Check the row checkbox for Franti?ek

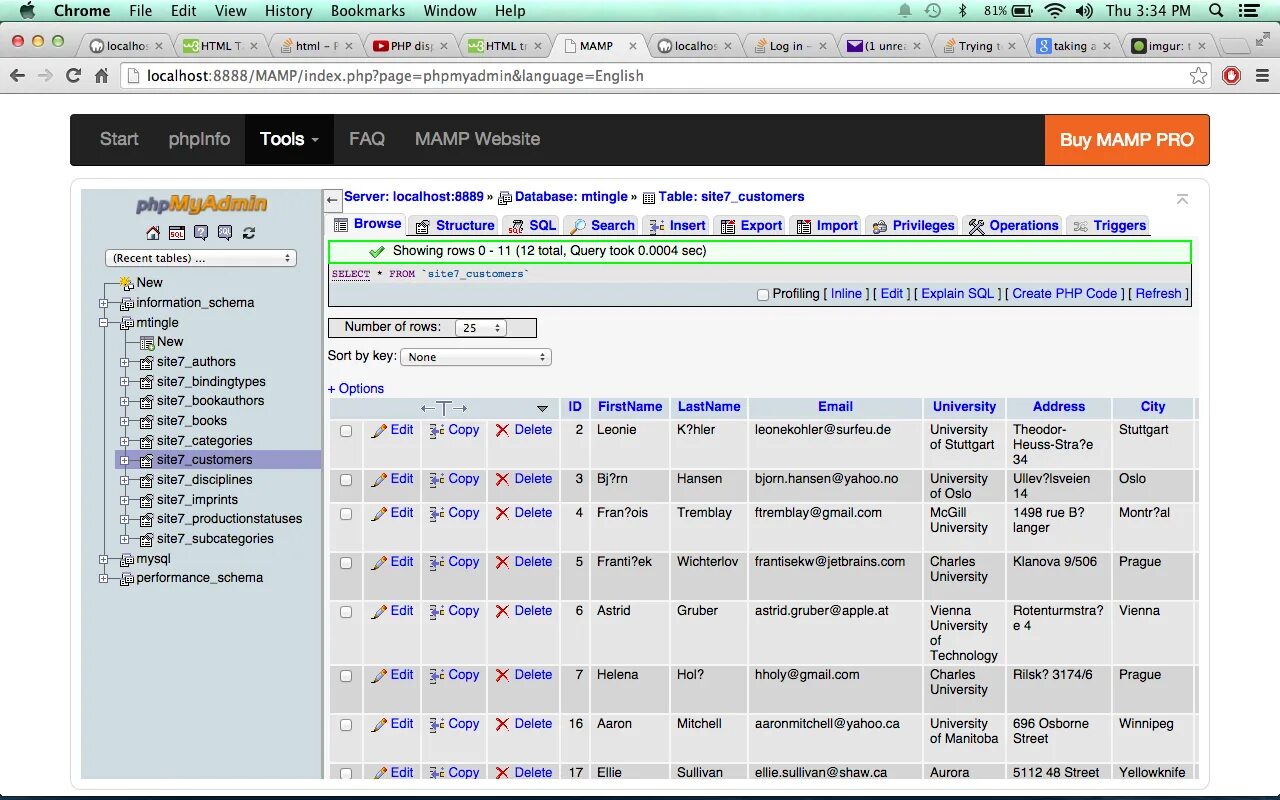(346, 563)
